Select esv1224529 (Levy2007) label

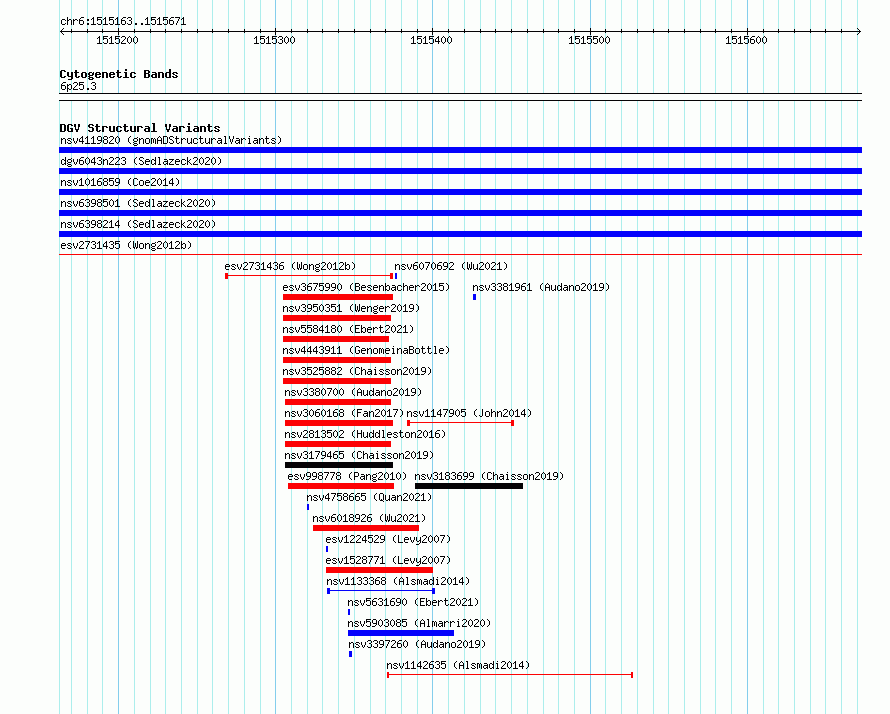388,539
